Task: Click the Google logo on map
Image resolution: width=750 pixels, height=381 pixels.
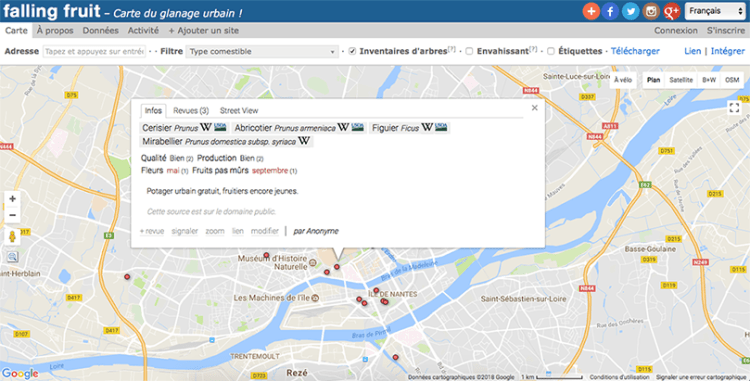Action: (x=20, y=373)
